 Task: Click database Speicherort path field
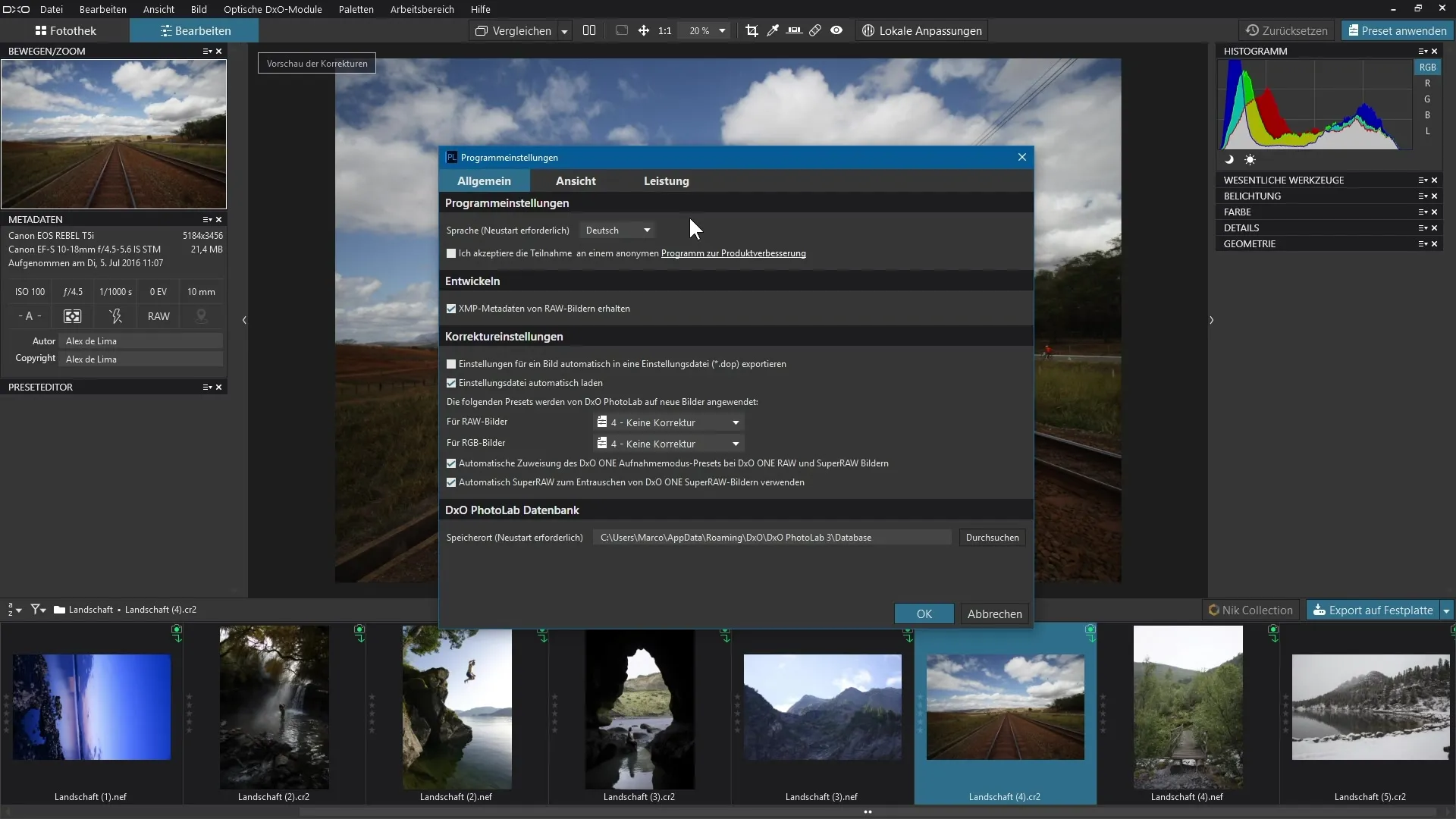click(x=771, y=538)
